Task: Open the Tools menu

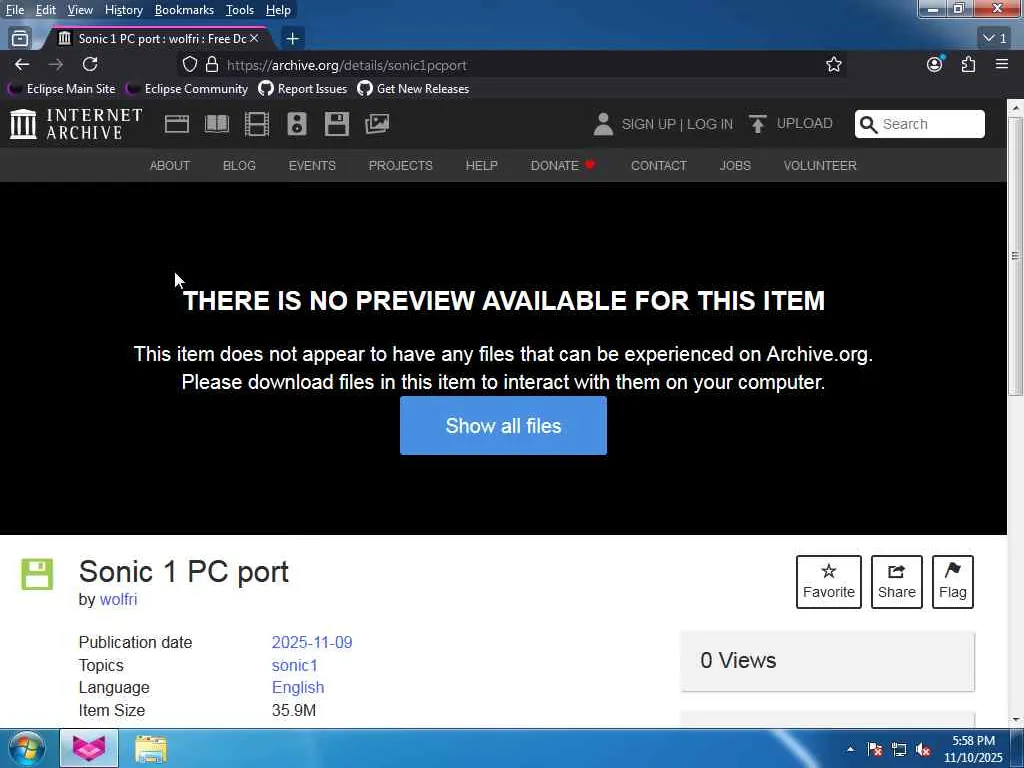Action: pos(240,10)
